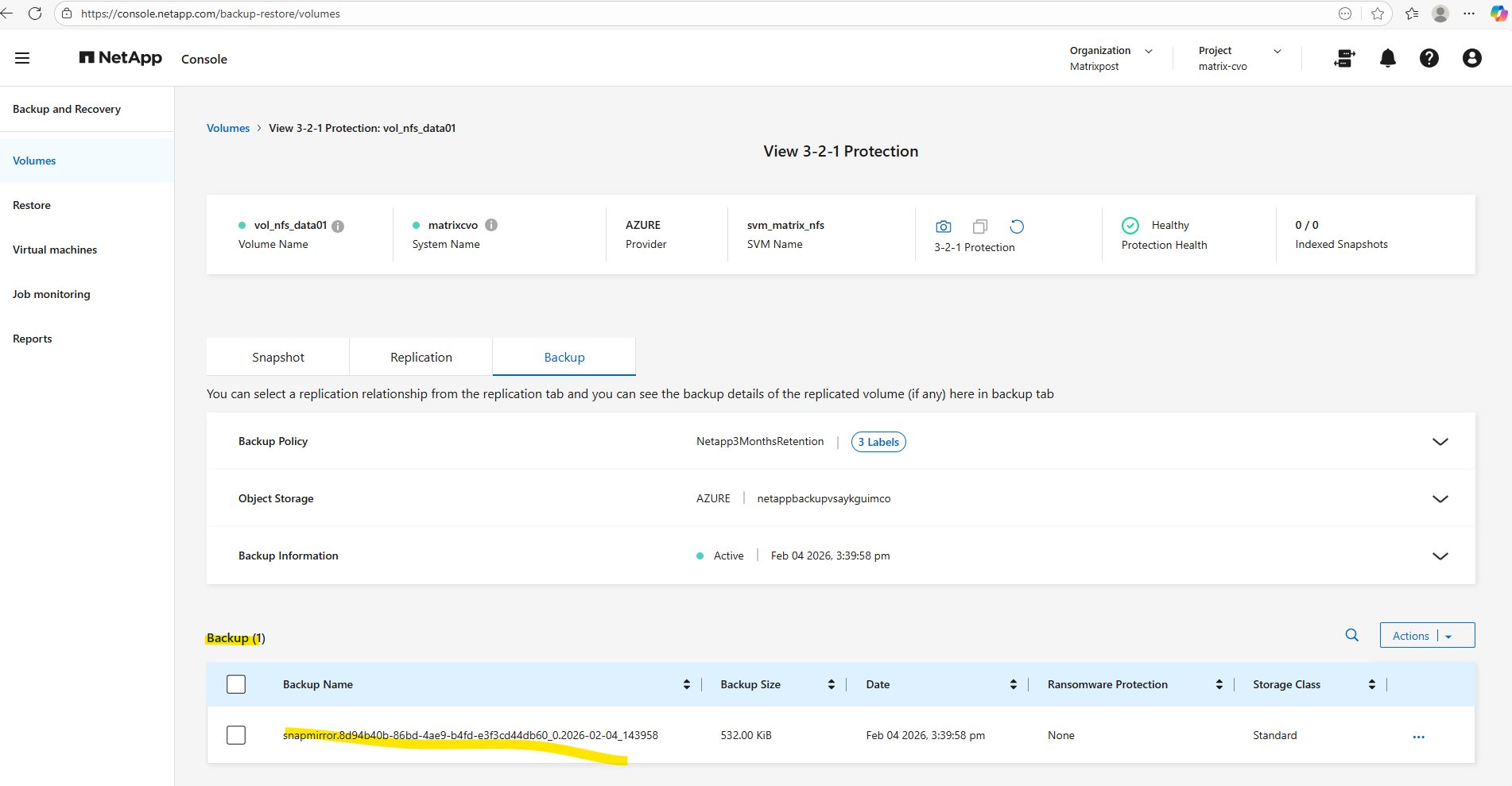Viewport: 1512px width, 786px height.
Task: Search backups with magnifier icon
Action: (1351, 635)
